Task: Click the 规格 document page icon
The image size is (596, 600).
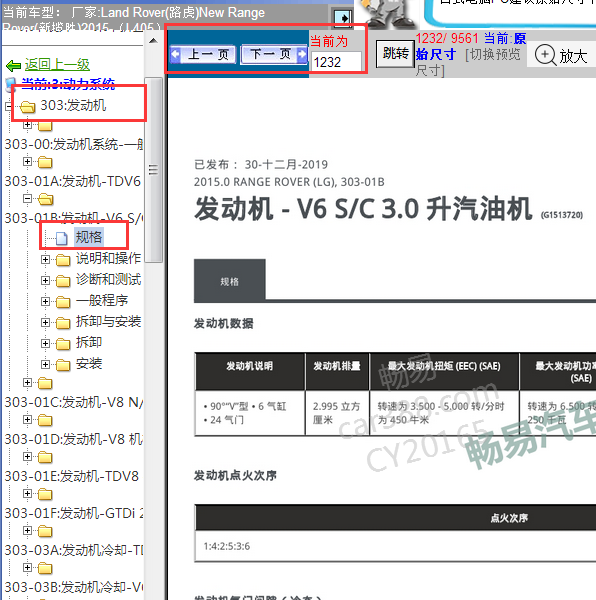Action: [62, 238]
